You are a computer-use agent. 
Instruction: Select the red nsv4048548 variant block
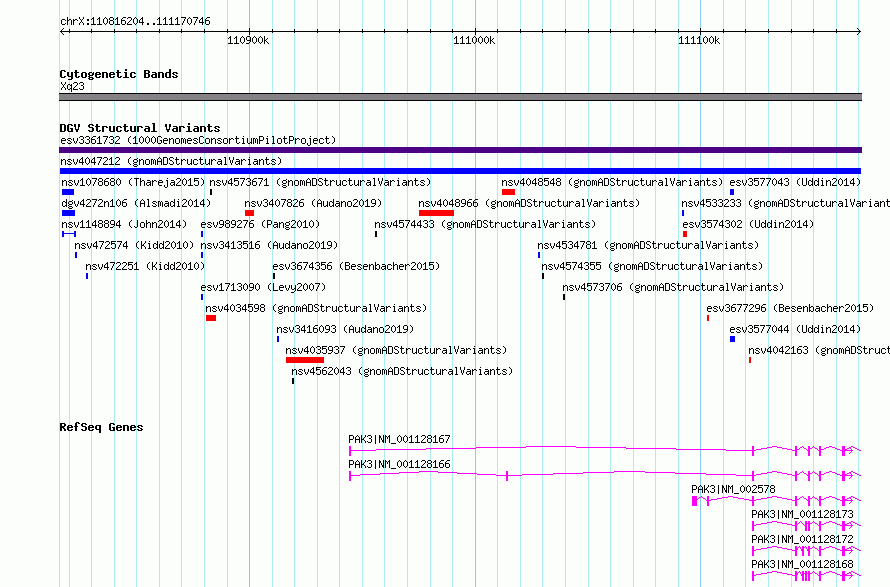[x=509, y=192]
